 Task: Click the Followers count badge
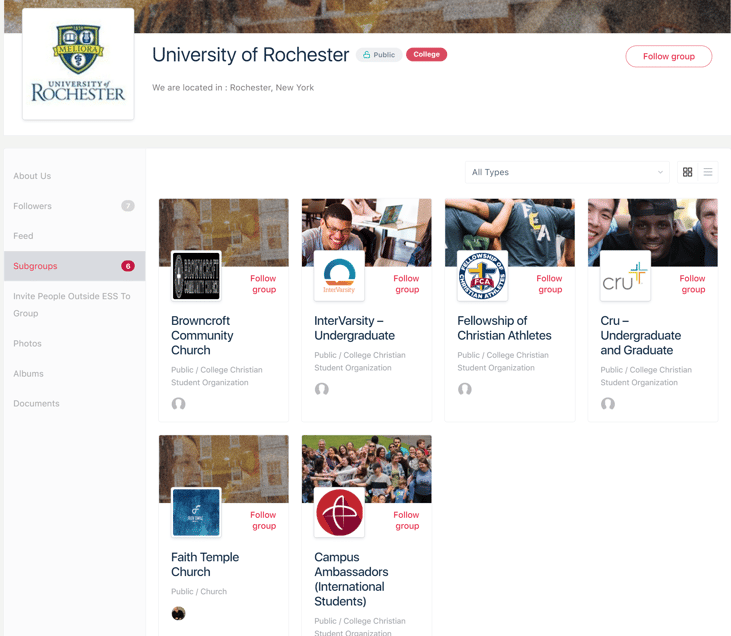(x=128, y=206)
